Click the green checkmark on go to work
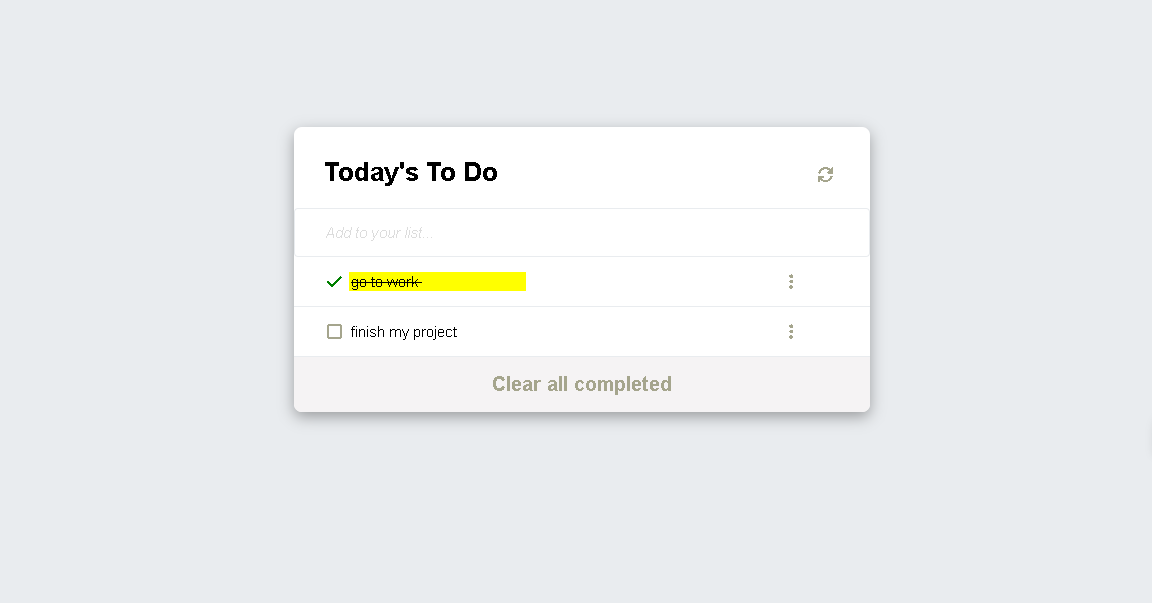The width and height of the screenshot is (1152, 603). pyautogui.click(x=334, y=282)
